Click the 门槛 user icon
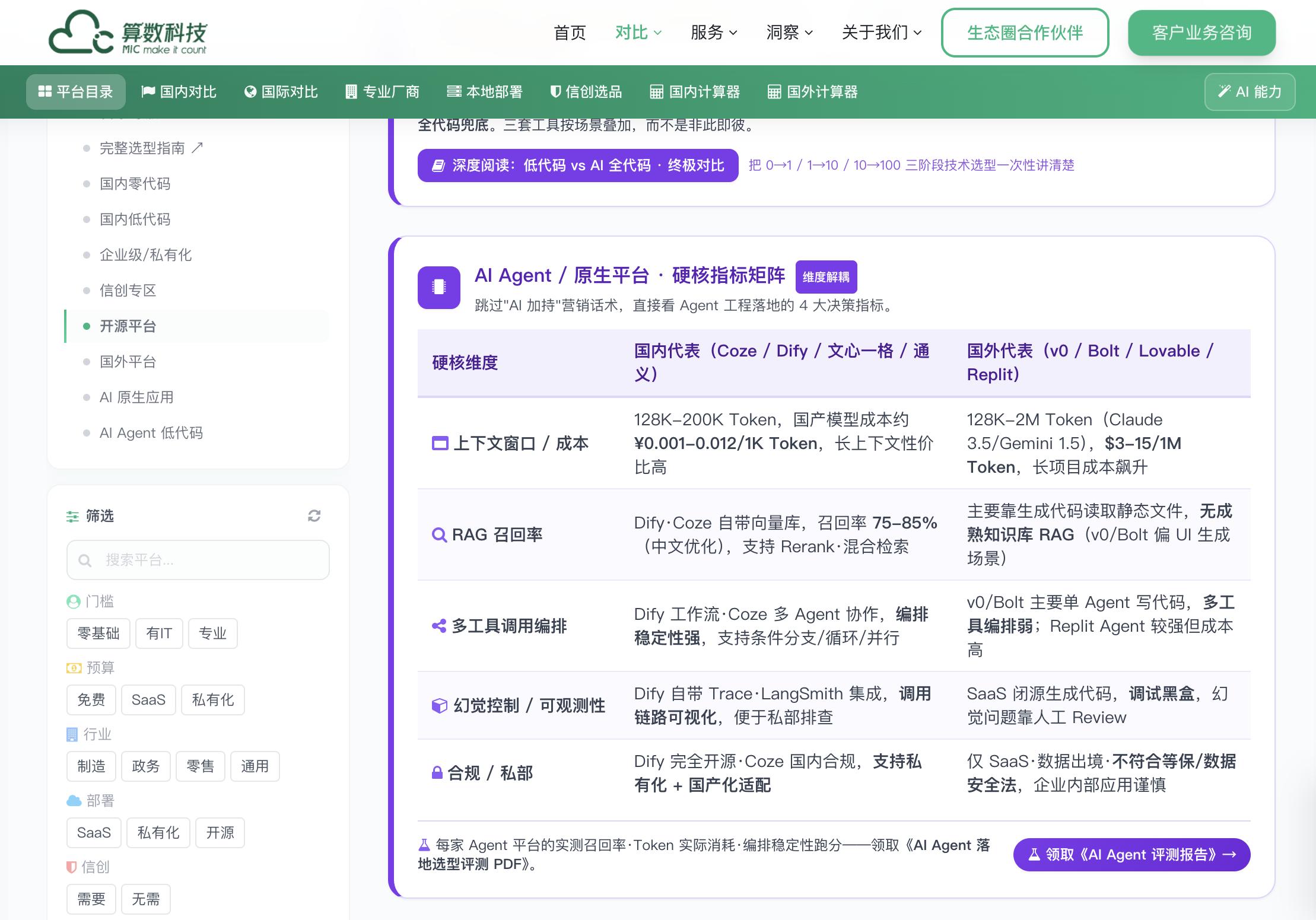The image size is (1316, 920). tap(74, 601)
